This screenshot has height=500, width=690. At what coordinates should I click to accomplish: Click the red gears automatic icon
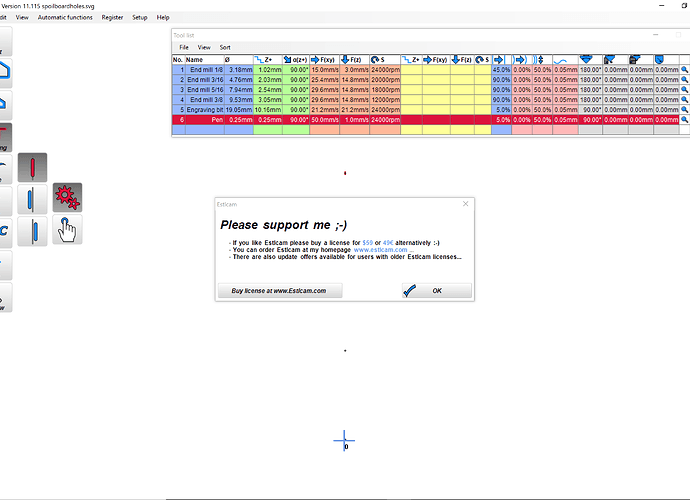(67, 197)
